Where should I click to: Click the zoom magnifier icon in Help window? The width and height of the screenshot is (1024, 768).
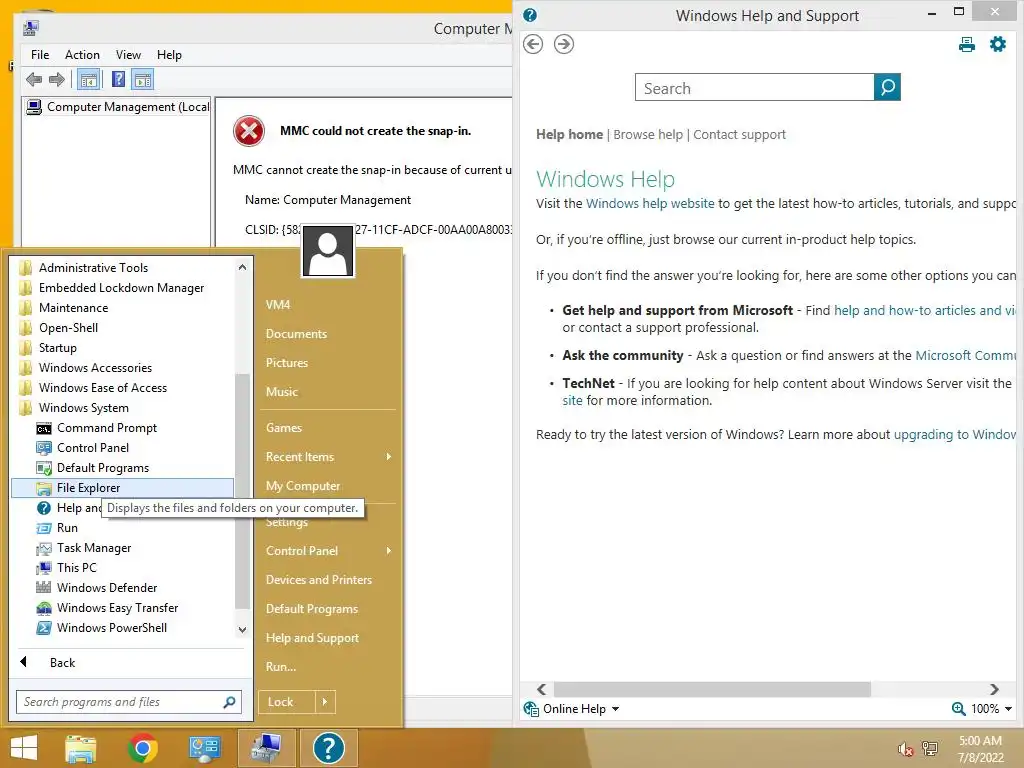point(958,709)
